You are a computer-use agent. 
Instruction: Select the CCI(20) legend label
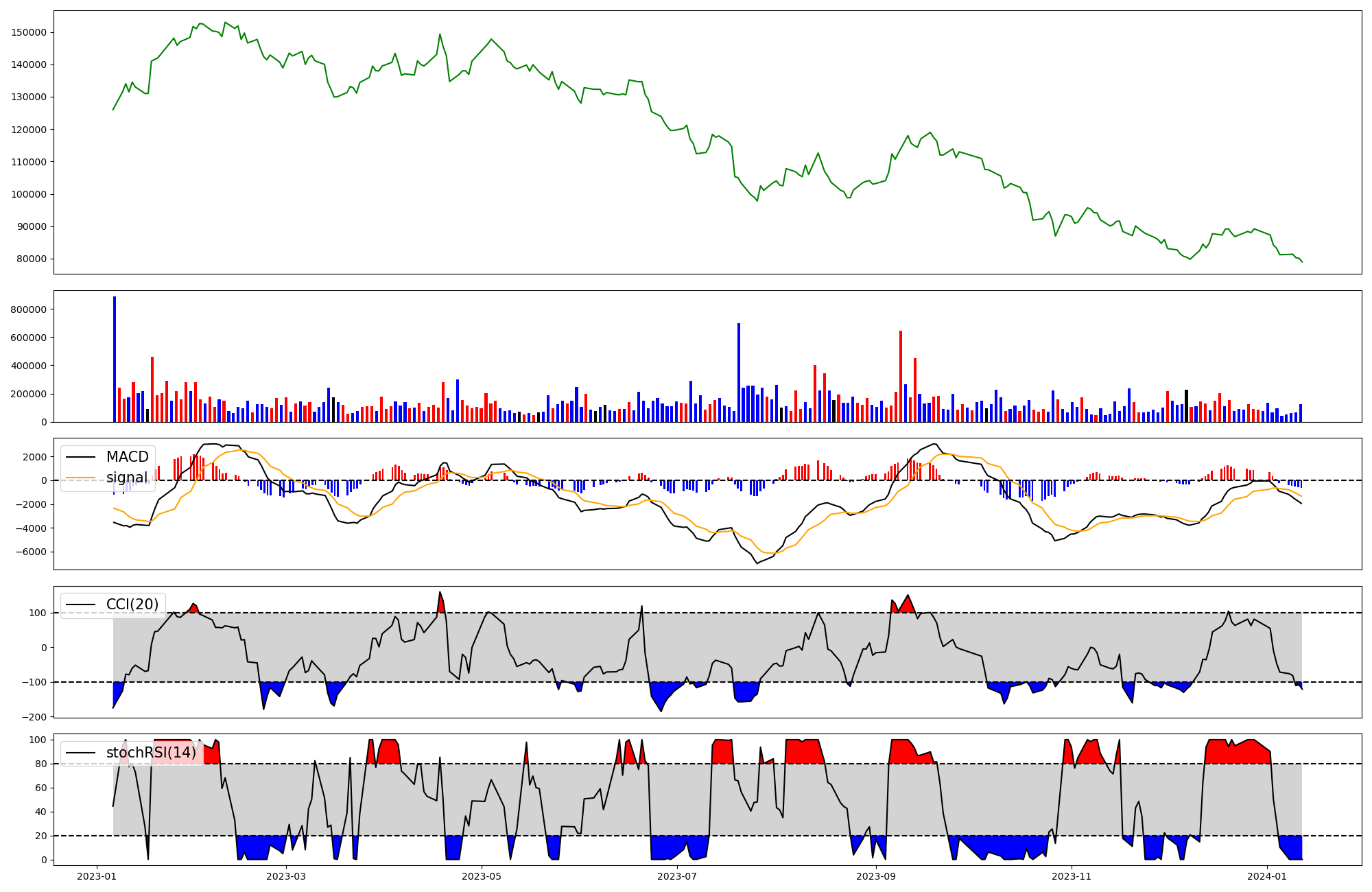pyautogui.click(x=132, y=605)
